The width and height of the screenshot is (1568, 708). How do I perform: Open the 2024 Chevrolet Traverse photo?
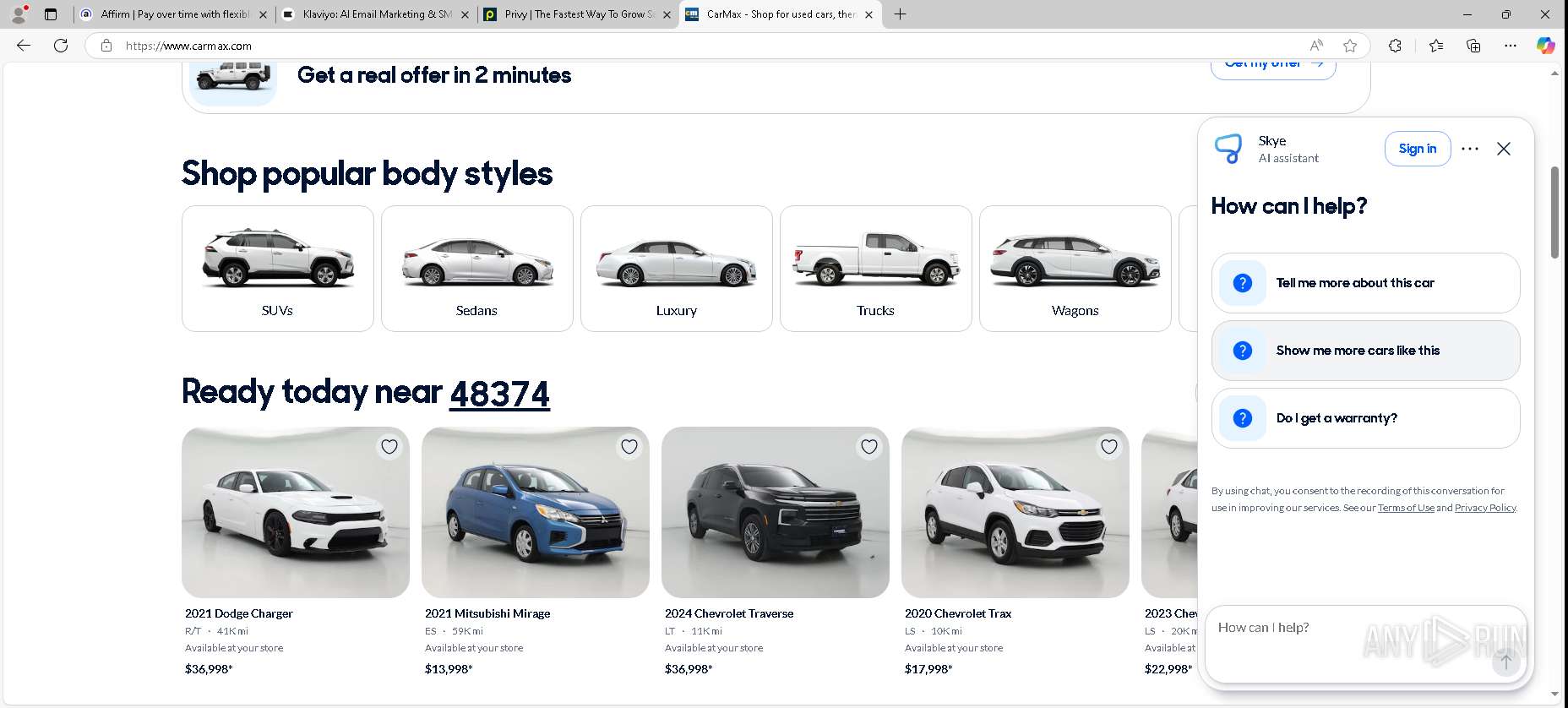point(776,512)
